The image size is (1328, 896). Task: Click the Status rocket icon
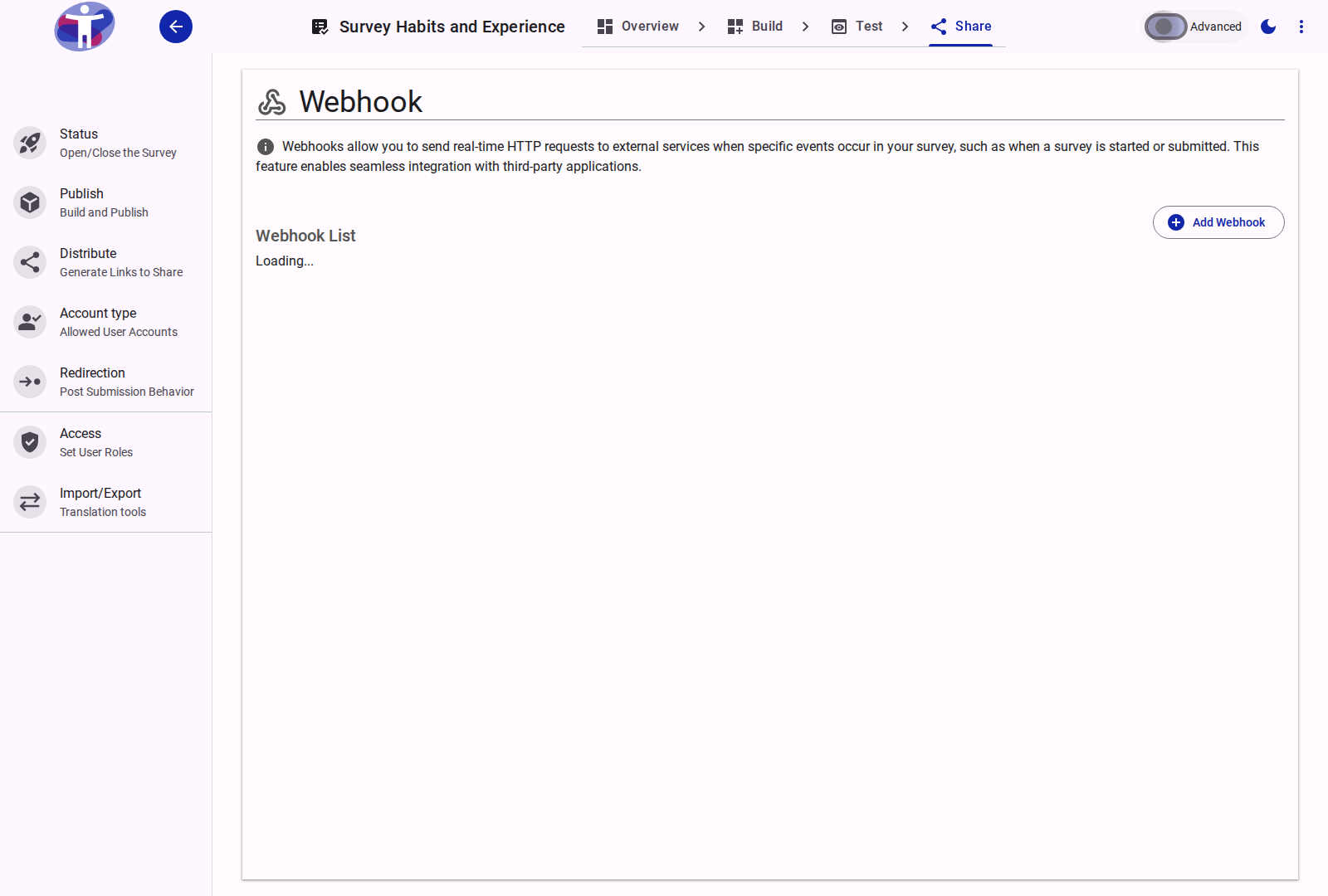30,143
